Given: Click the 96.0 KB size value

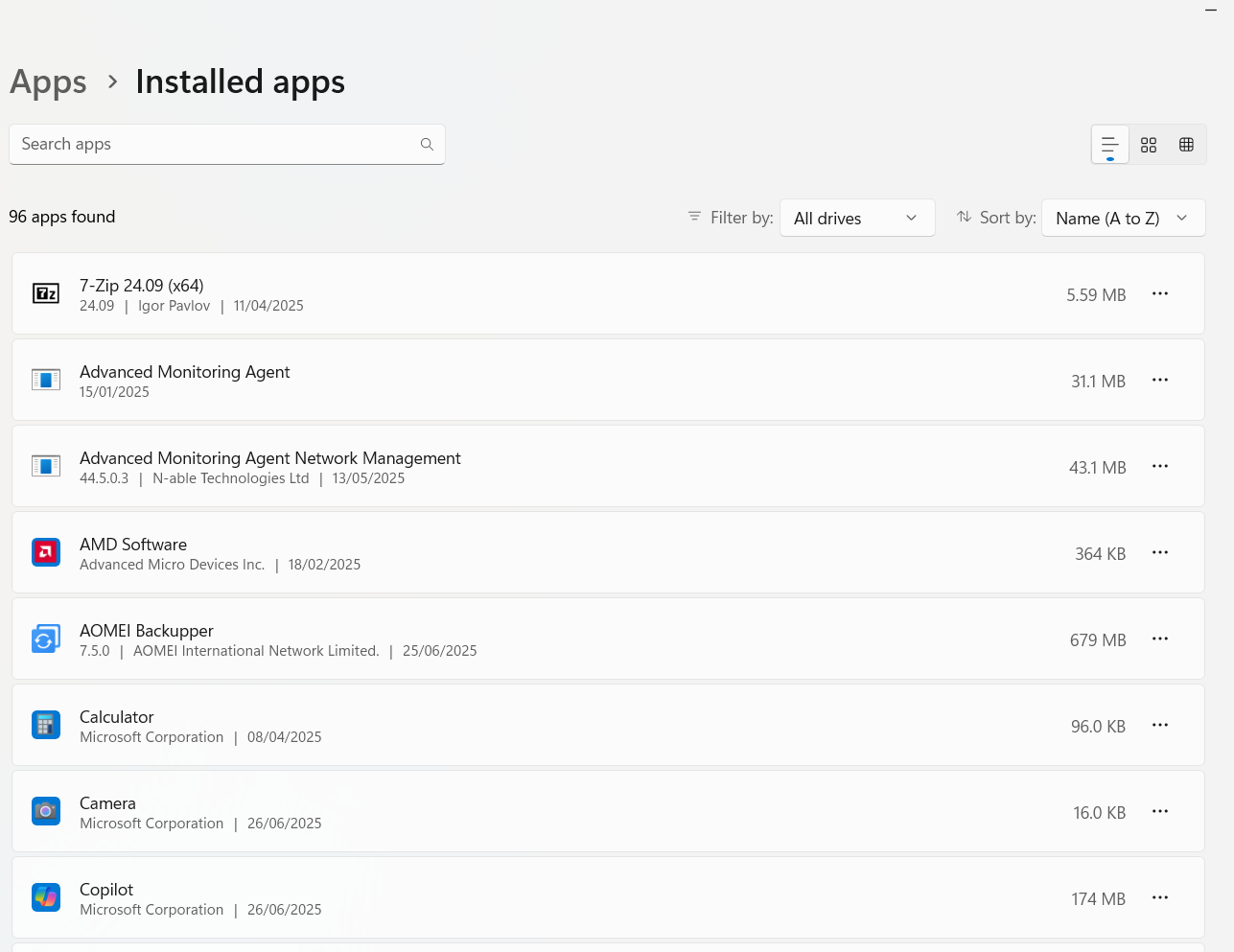Looking at the screenshot, I should (x=1099, y=727).
